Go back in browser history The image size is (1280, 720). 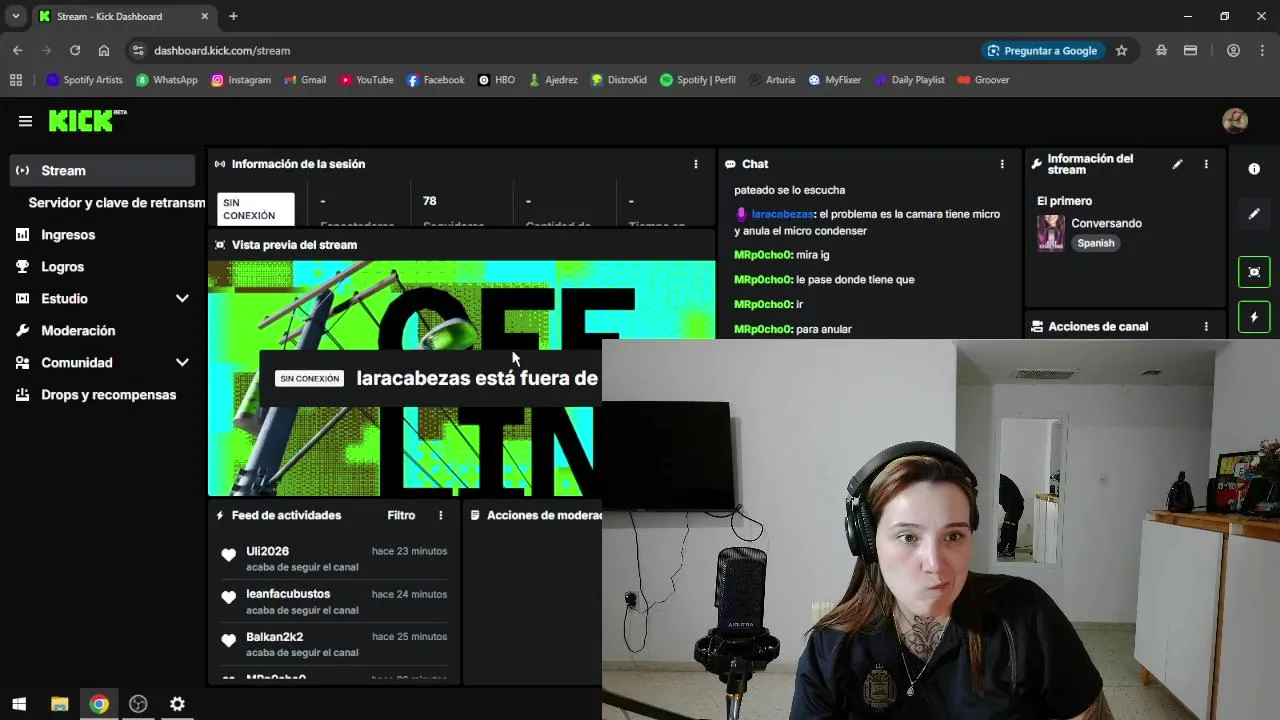tap(18, 50)
